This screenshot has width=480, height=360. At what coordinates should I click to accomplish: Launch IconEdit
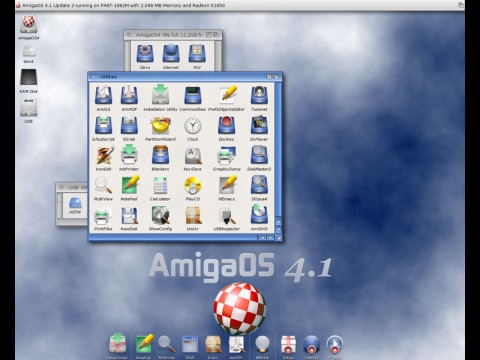coord(105,155)
